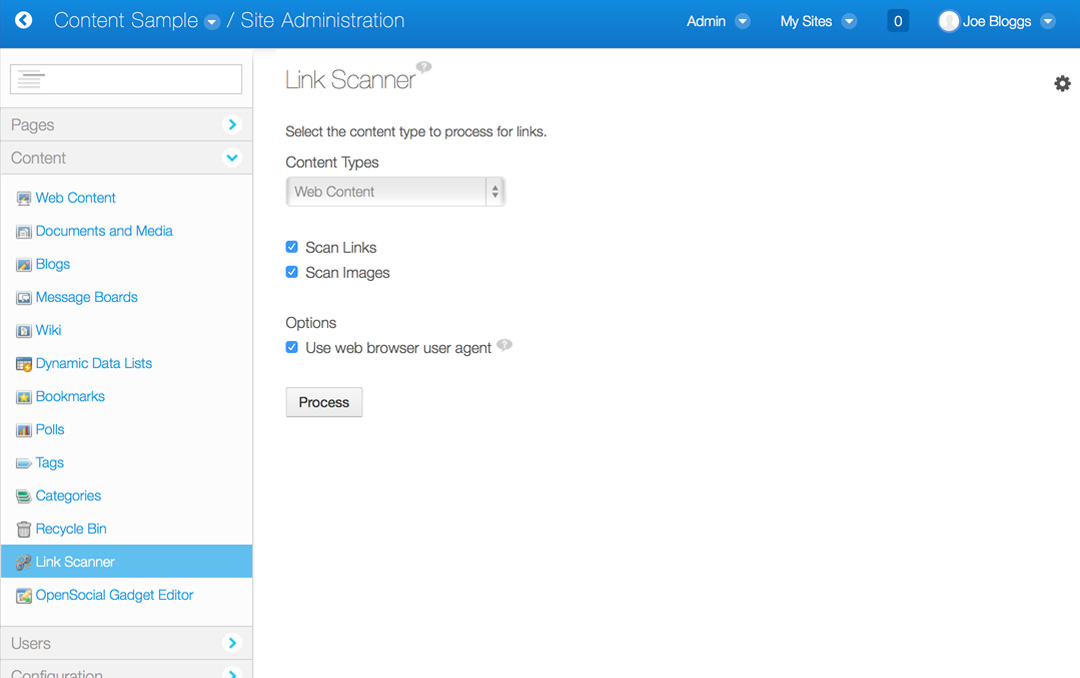Viewport: 1080px width, 678px height.
Task: Open Dynamic Data Lists link
Action: click(94, 363)
